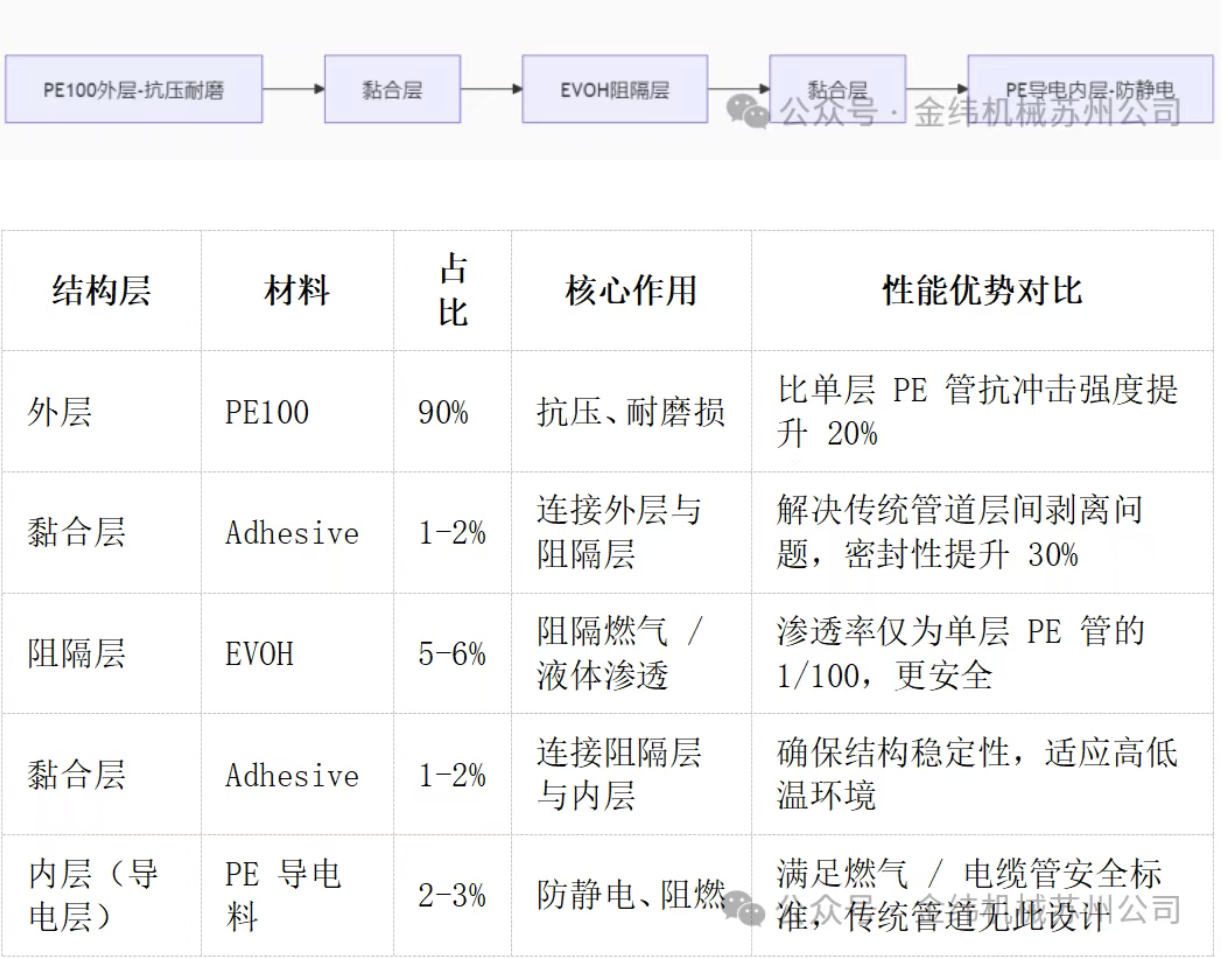Viewport: 1230px width, 958px height.
Task: Click the Adhesive cell in the 黏合层 row
Action: click(x=292, y=533)
